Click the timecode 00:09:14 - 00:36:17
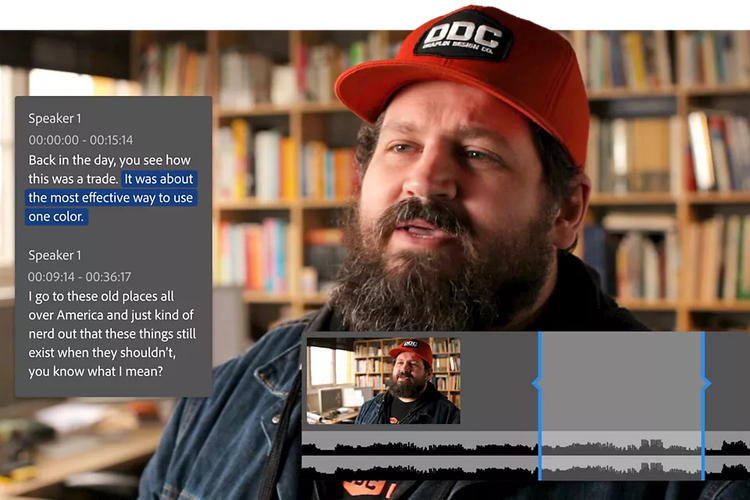Image resolution: width=750 pixels, height=500 pixels. point(79,277)
